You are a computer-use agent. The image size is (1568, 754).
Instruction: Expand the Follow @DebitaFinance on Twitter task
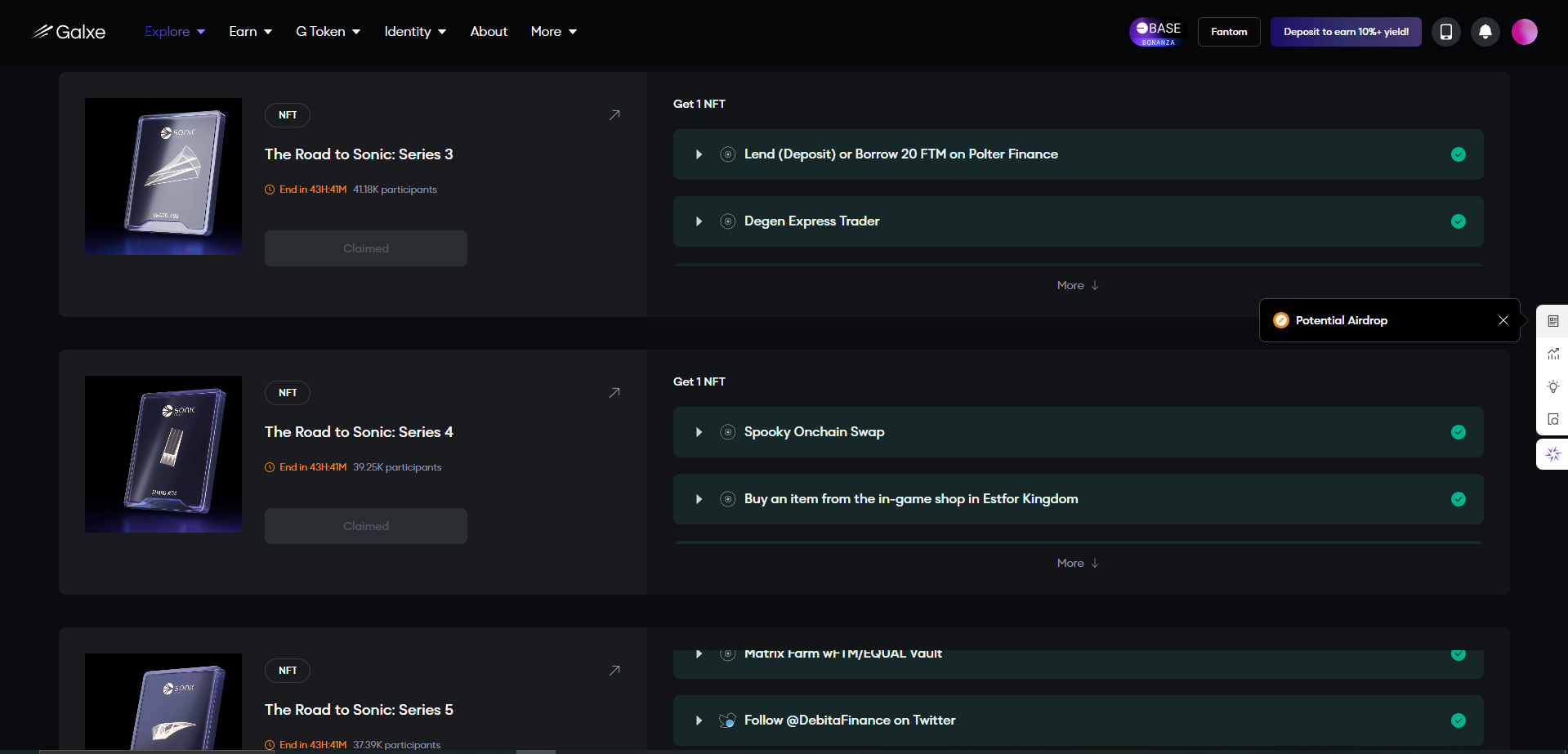pyautogui.click(x=699, y=721)
